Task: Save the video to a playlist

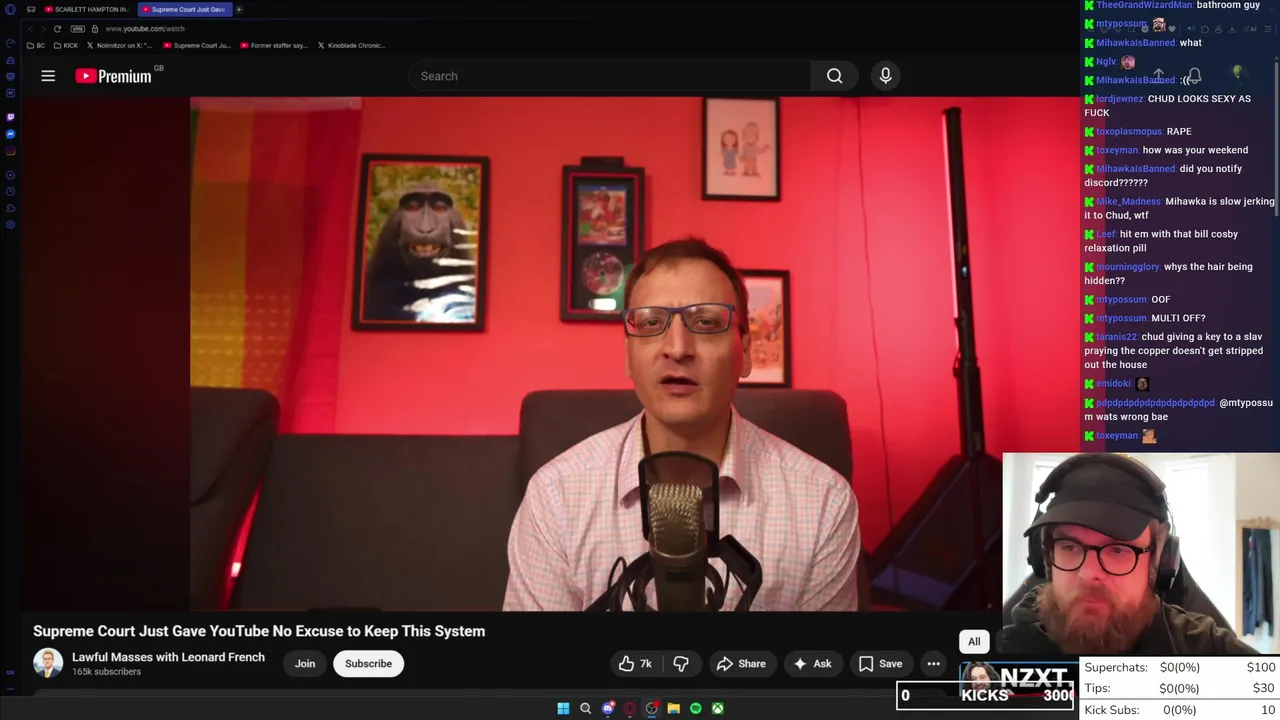Action: tap(880, 664)
